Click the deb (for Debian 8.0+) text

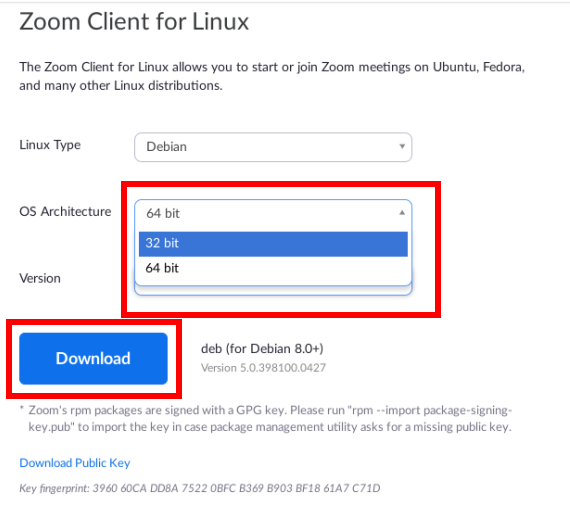coord(262,348)
